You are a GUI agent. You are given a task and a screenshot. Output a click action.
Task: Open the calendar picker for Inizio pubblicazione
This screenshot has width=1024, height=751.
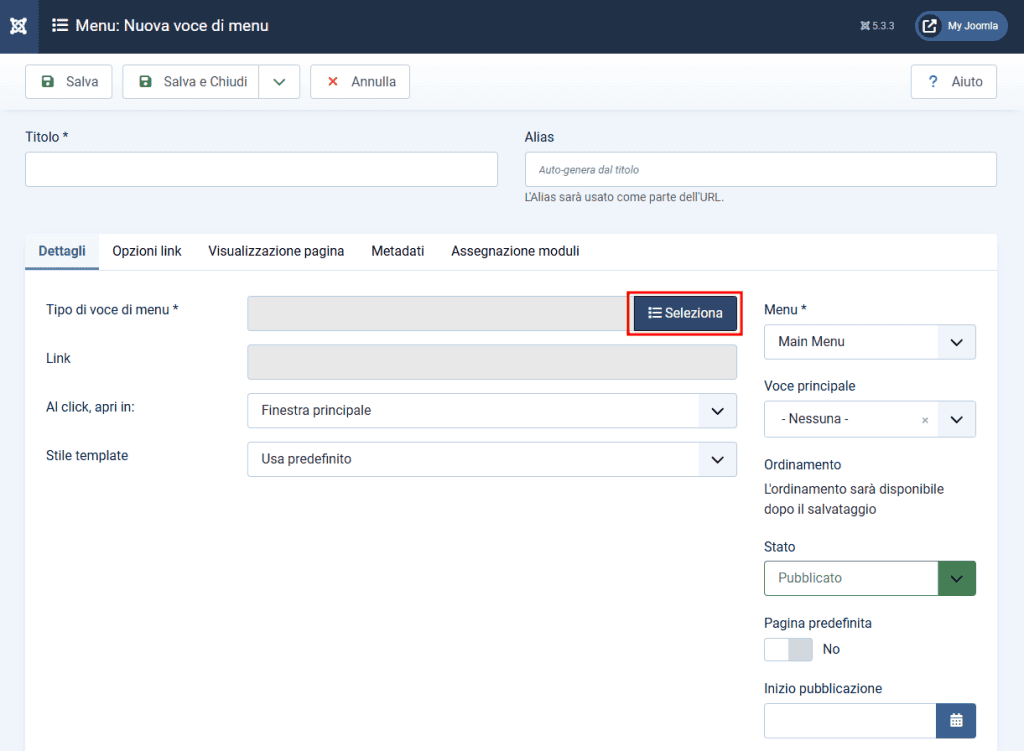956,720
